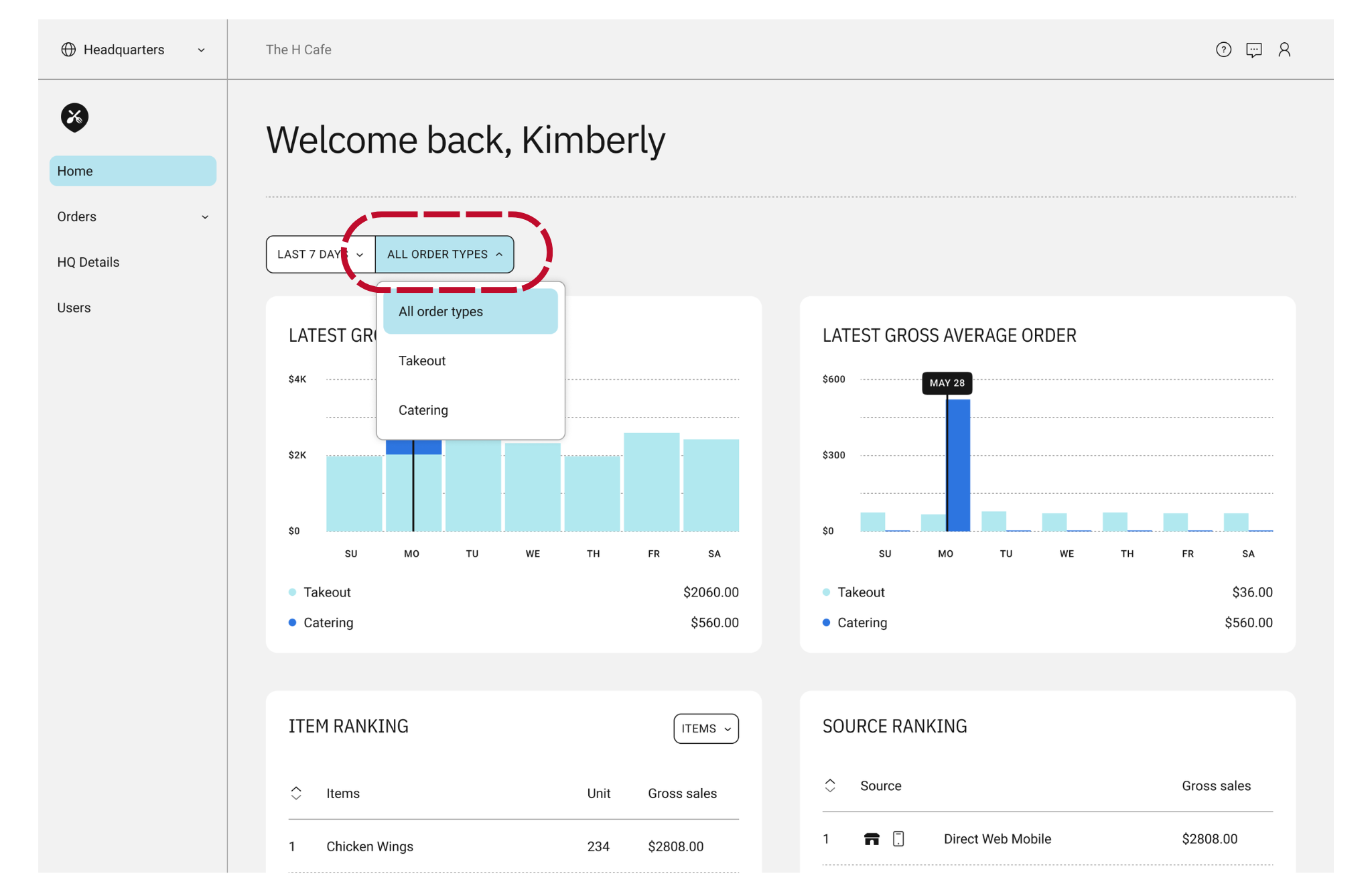
Task: Click the globe icon beside Headquarters
Action: pyautogui.click(x=68, y=50)
